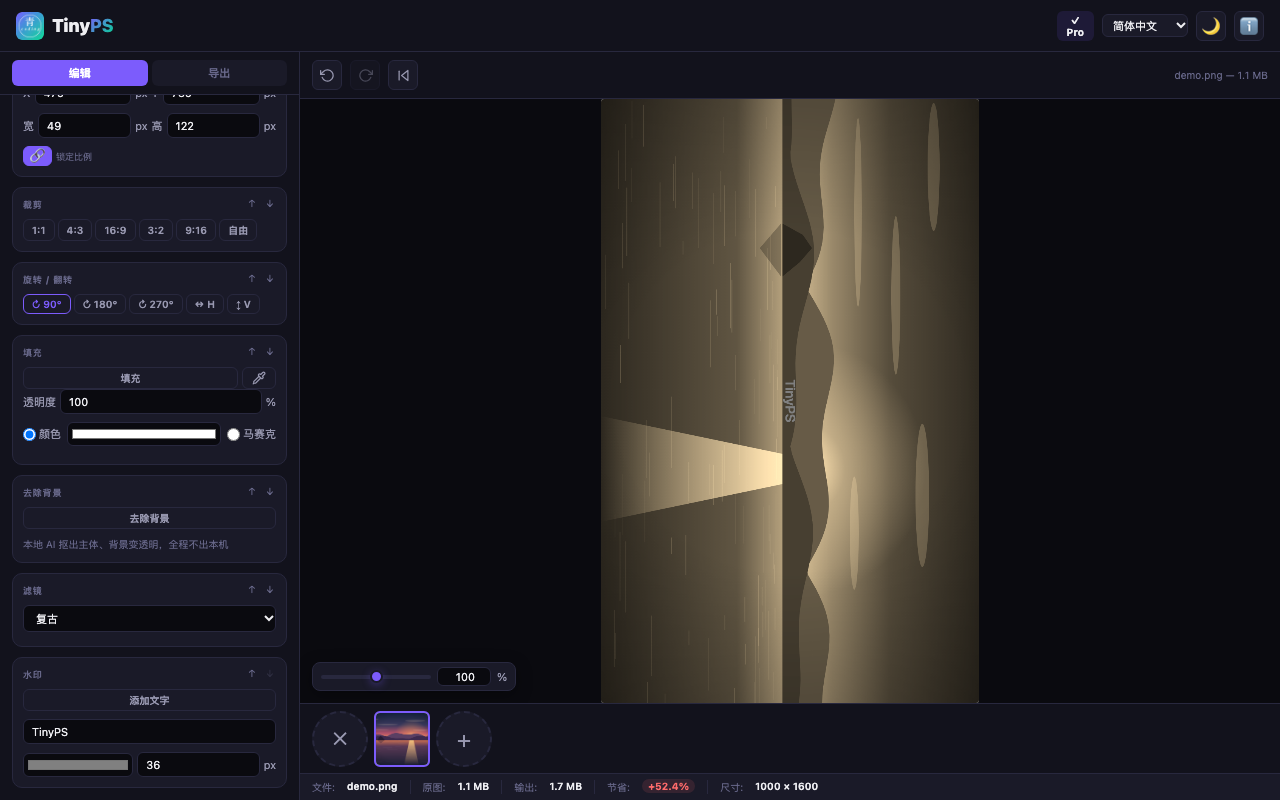The image size is (1280, 800).
Task: Switch to the 导出 tab
Action: [219, 73]
